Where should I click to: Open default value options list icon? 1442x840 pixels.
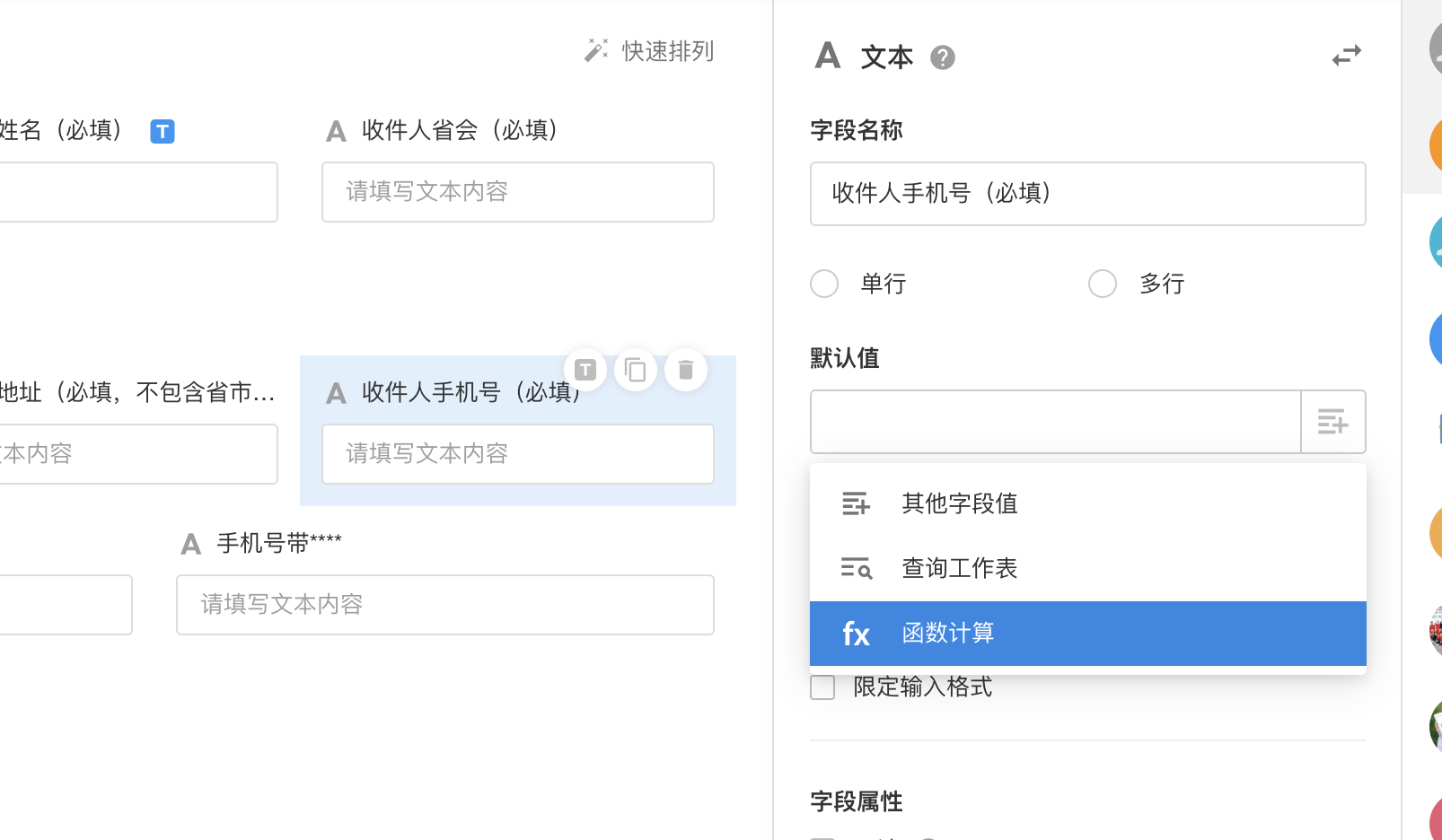point(1333,422)
